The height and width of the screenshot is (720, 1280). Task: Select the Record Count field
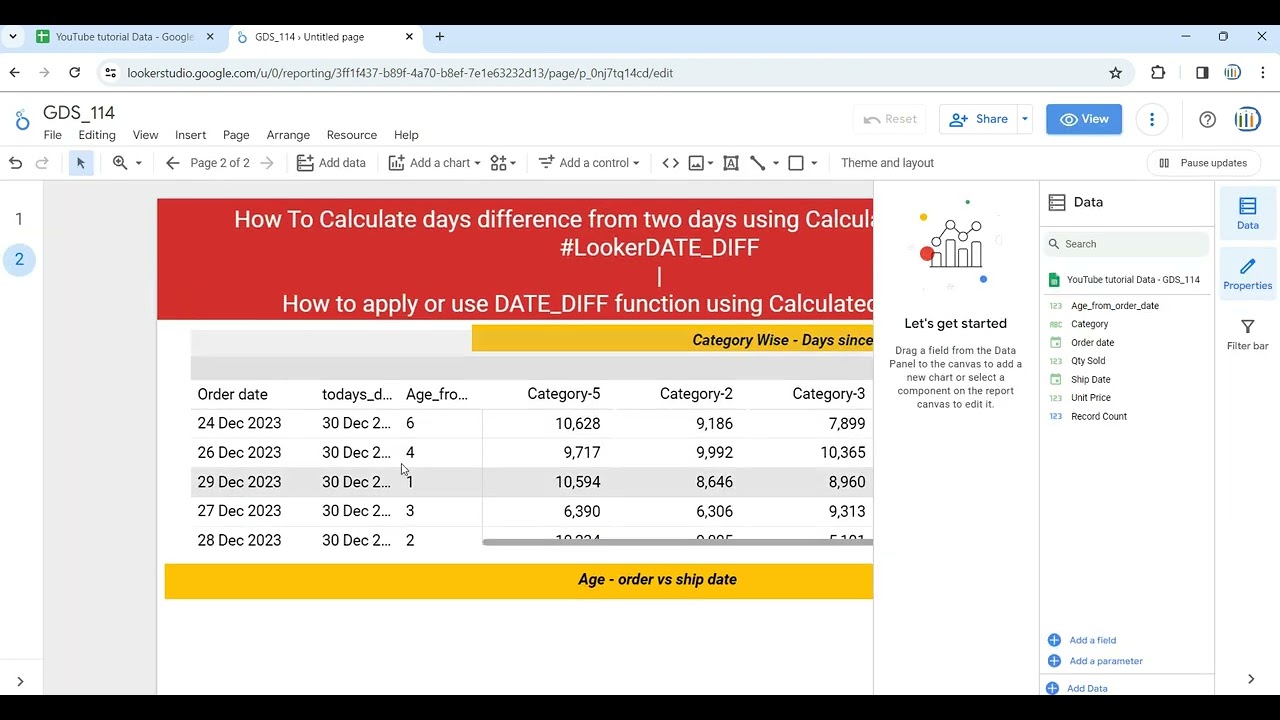click(x=1098, y=416)
